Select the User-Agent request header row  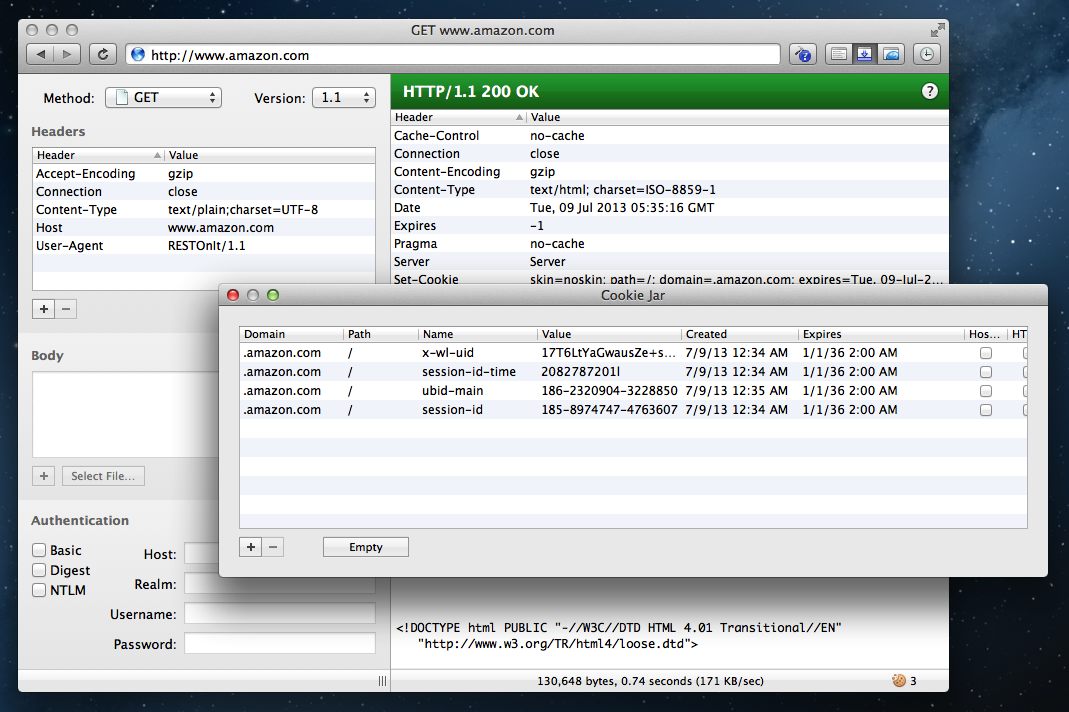pyautogui.click(x=204, y=246)
